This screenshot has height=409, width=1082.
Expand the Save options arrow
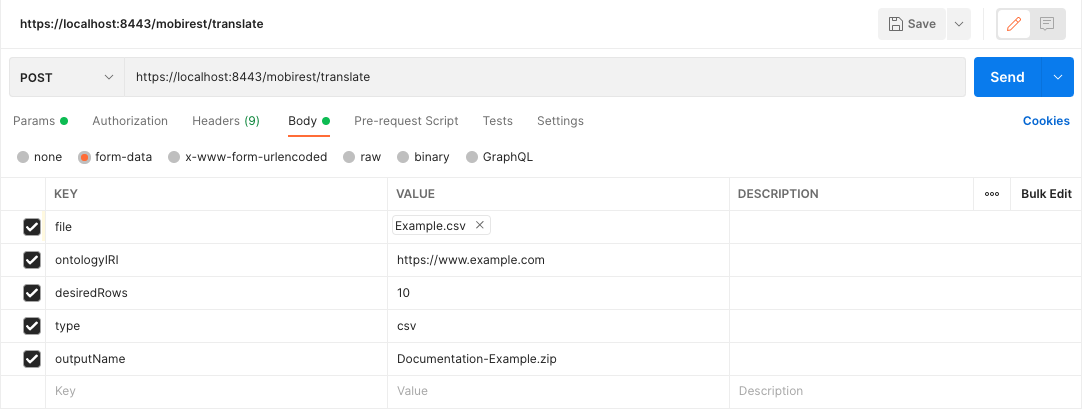pyautogui.click(x=958, y=24)
